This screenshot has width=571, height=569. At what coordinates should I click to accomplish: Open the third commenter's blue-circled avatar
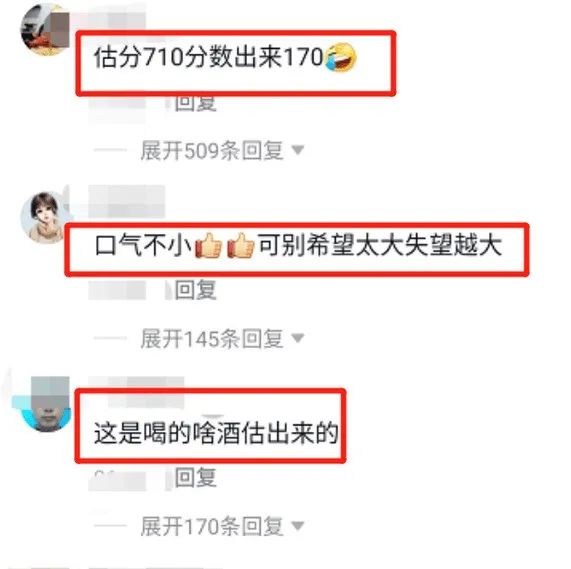(45, 406)
